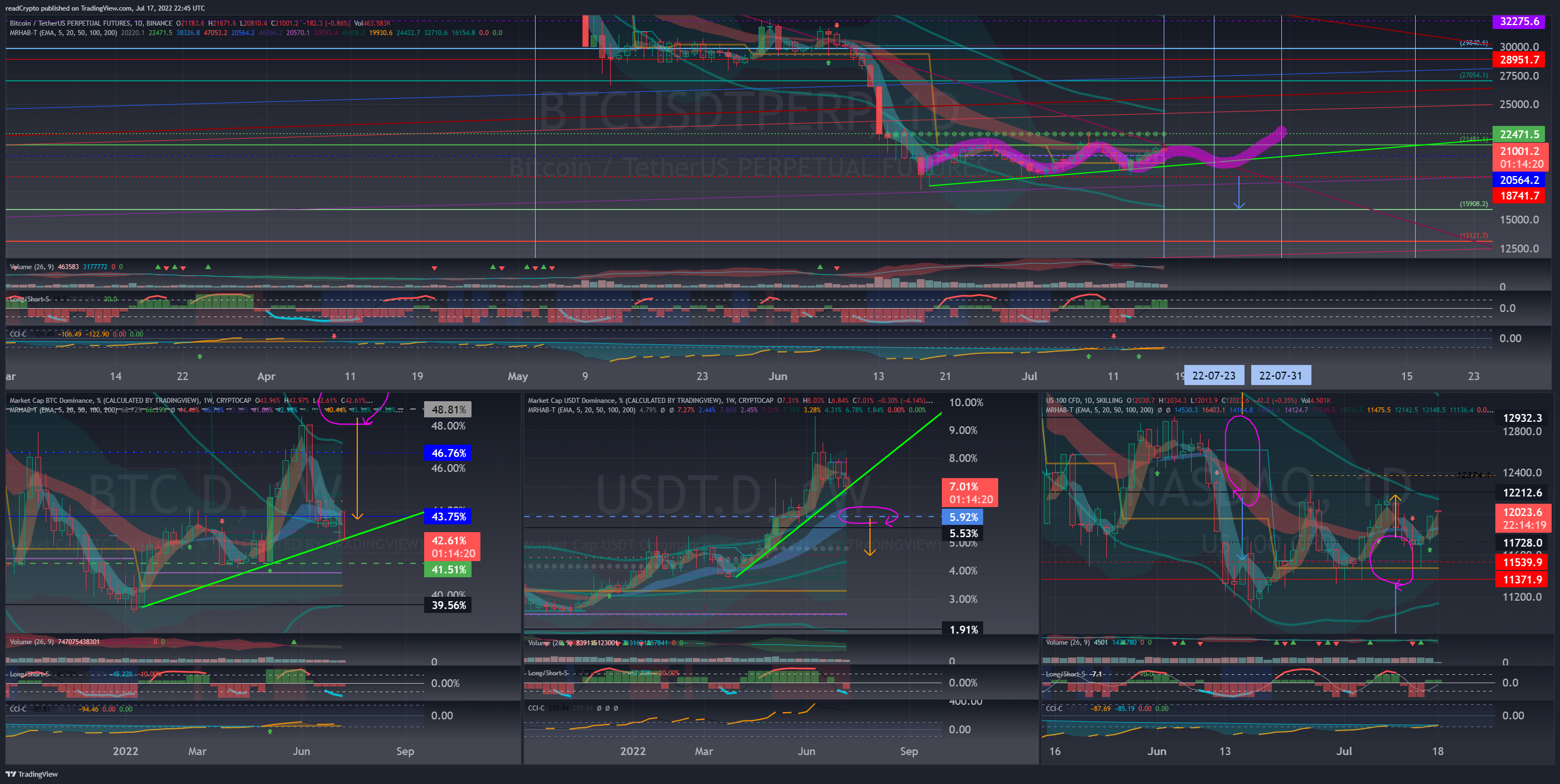The height and width of the screenshot is (784, 1560).
Task: Click 'CCI-C' legend on BTC chart
Action: [x=18, y=334]
